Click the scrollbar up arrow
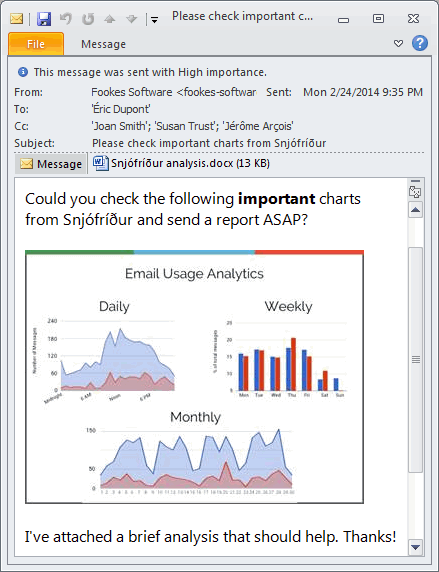This screenshot has height=572, width=439. 415,210
